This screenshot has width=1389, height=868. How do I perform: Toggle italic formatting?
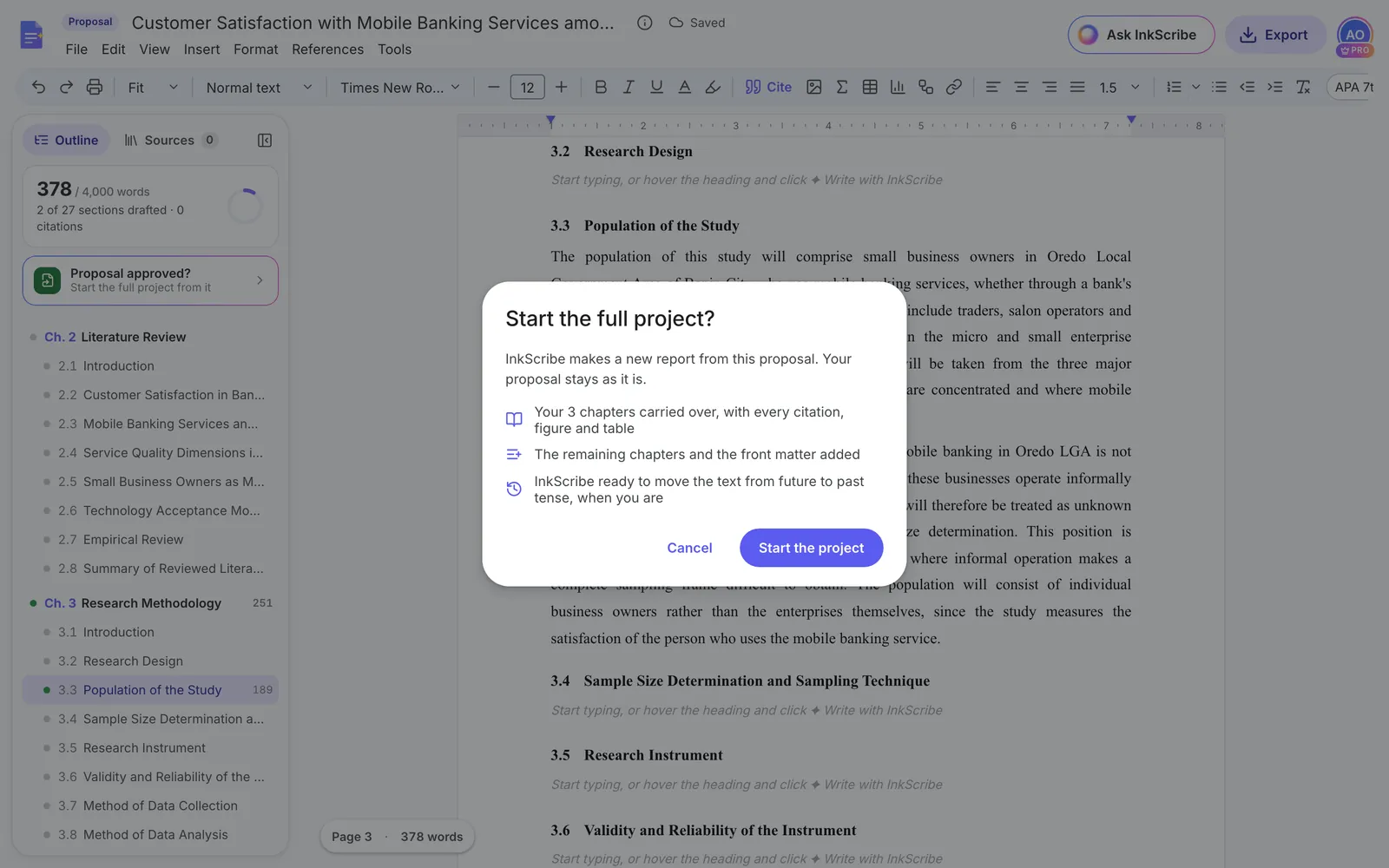tap(629, 87)
